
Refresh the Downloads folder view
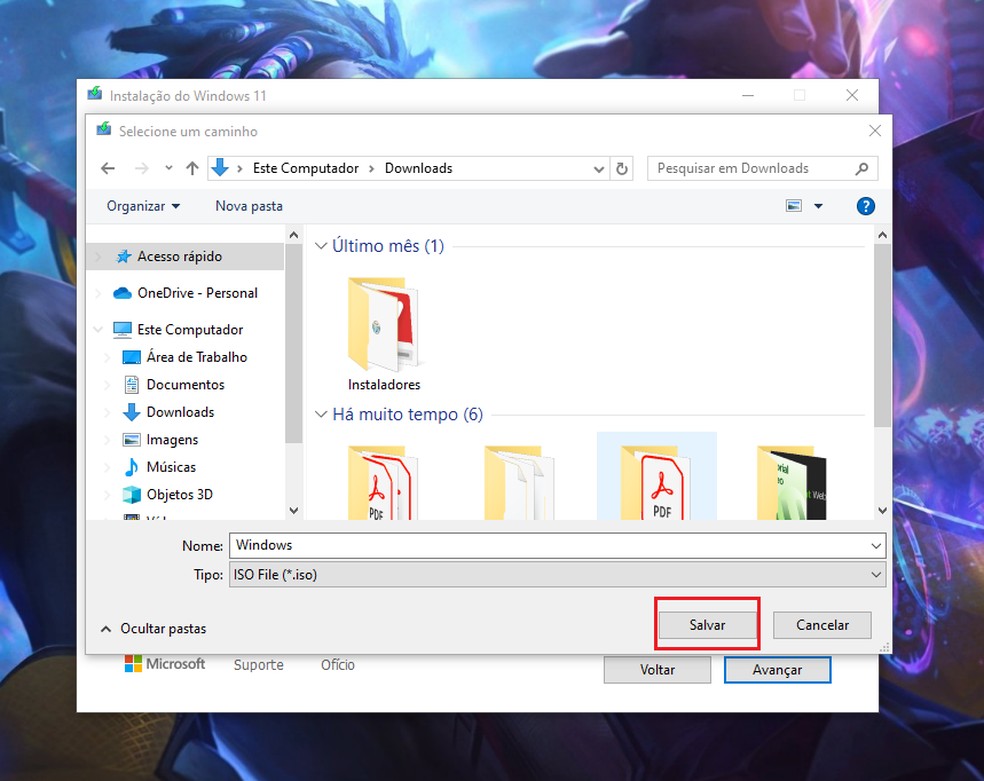623,169
